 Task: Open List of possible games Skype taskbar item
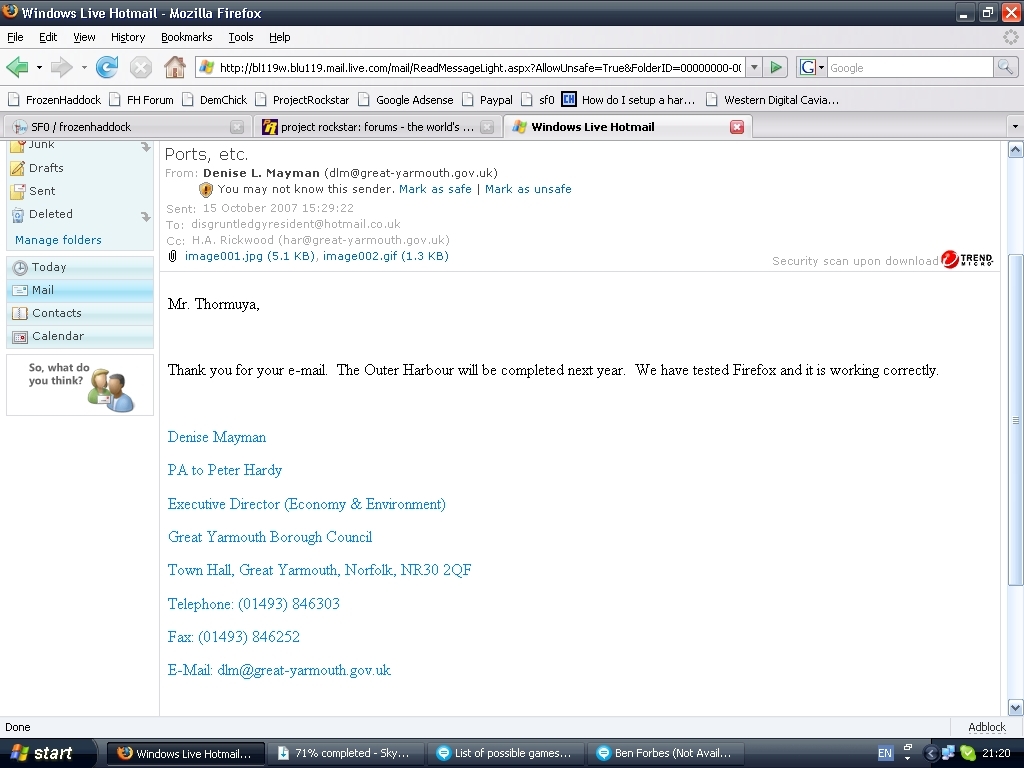pos(505,753)
